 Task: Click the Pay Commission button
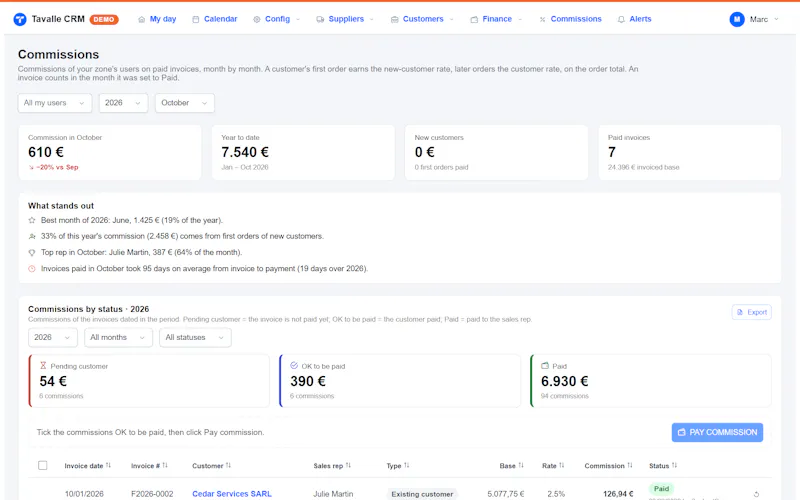click(717, 432)
